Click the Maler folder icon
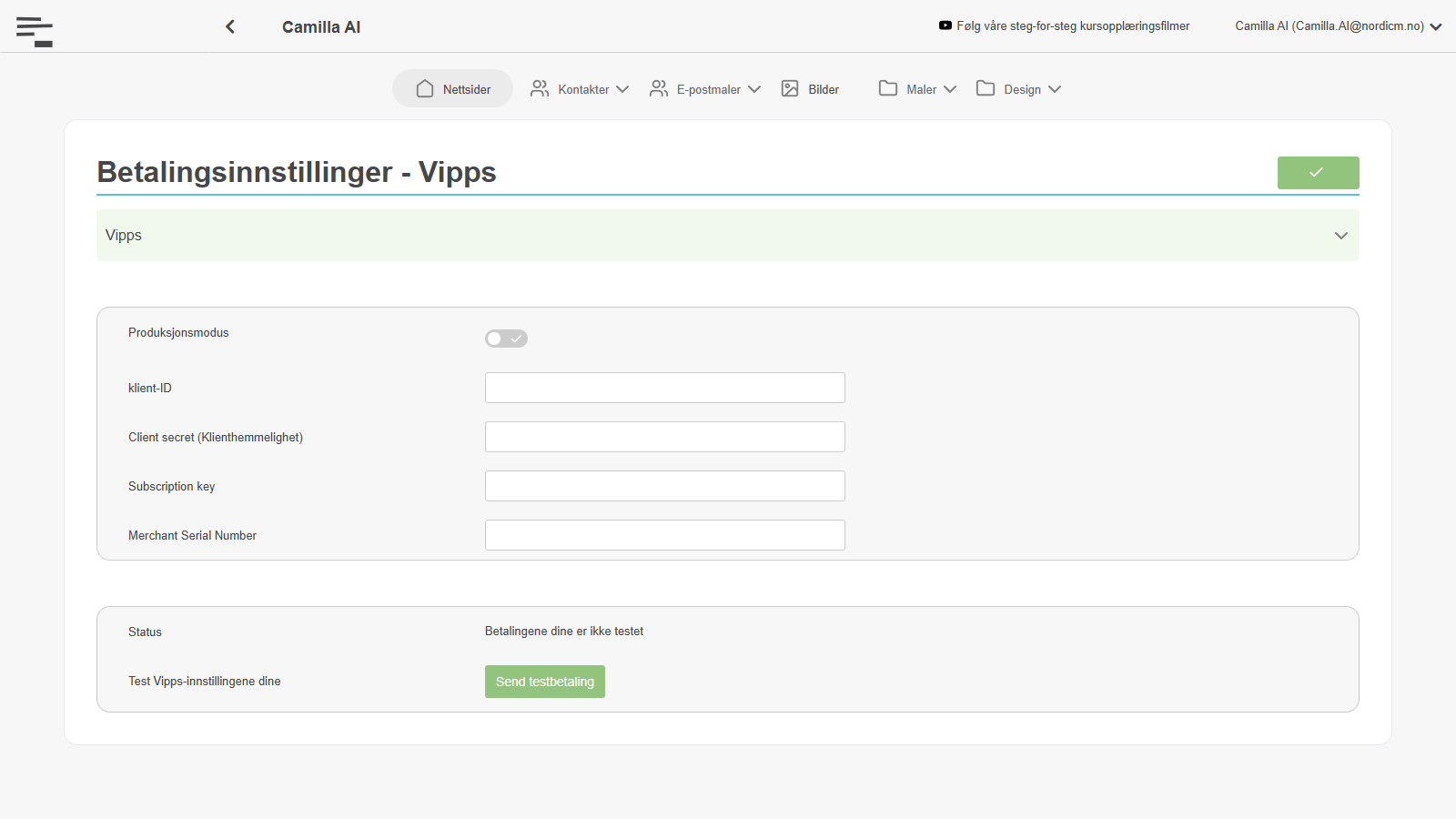The image size is (1456, 819). click(x=888, y=88)
